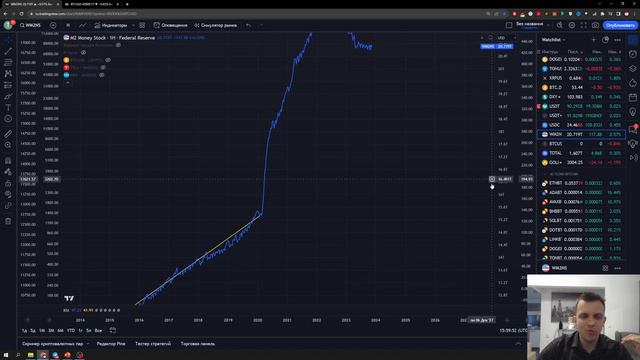This screenshot has height=360, width=640.
Task: Start the market replay simulator
Action: point(216,25)
